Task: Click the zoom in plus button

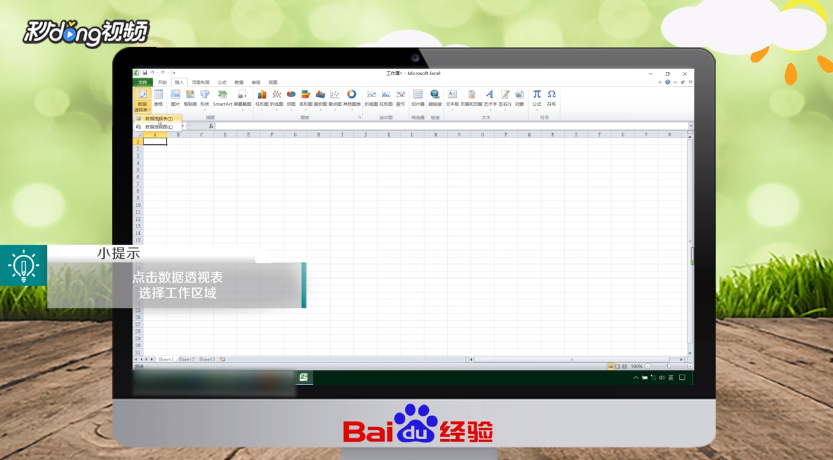Action: (690, 367)
